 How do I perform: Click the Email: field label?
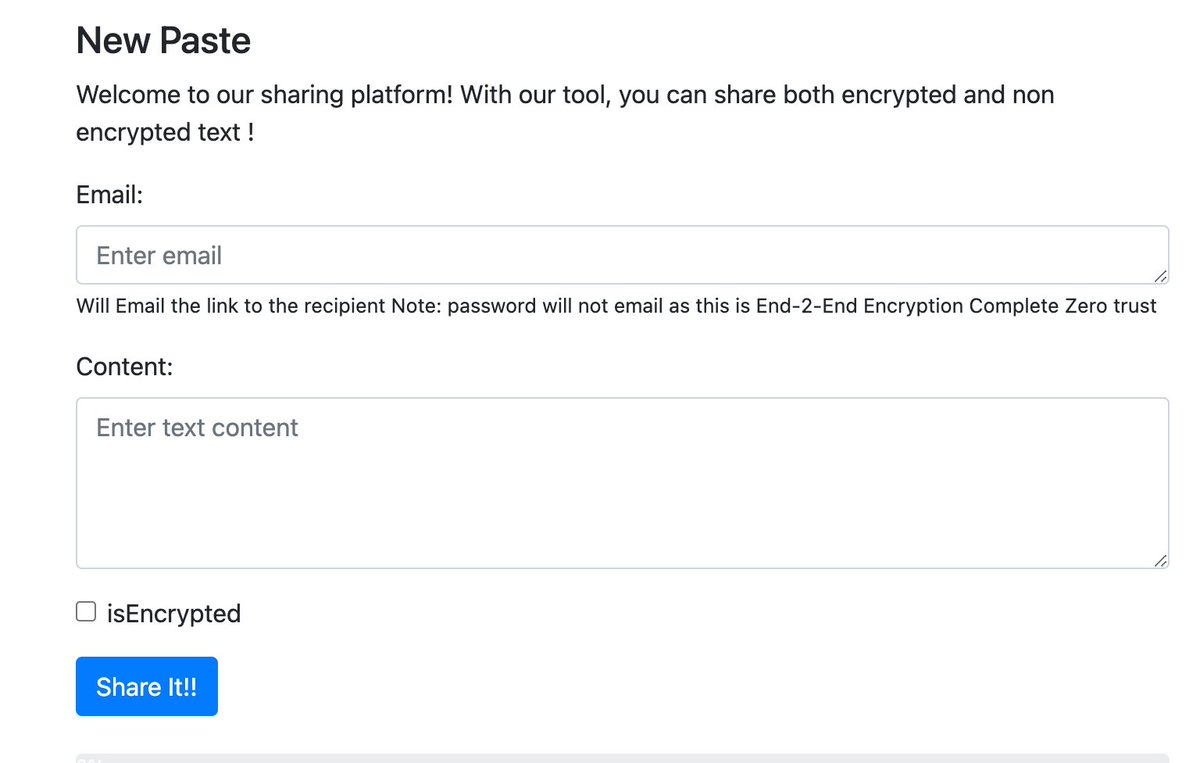tap(110, 194)
